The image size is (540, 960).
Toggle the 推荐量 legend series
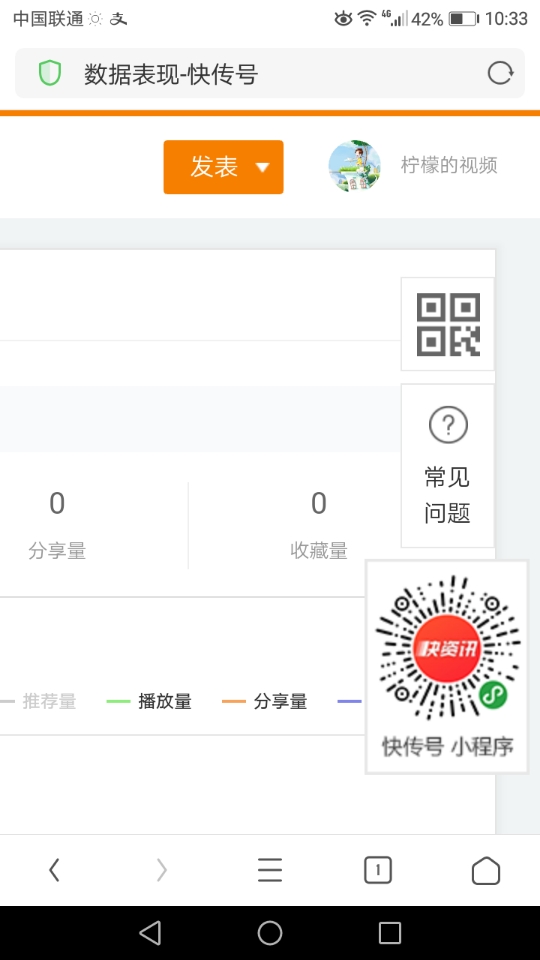pyautogui.click(x=38, y=701)
